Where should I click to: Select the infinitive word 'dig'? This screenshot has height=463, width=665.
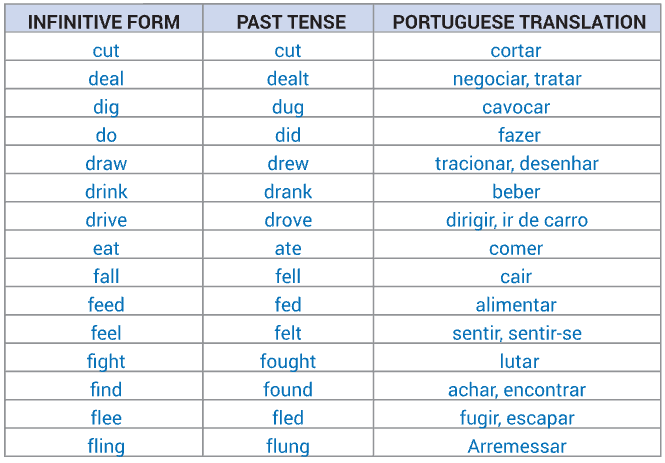tap(106, 108)
